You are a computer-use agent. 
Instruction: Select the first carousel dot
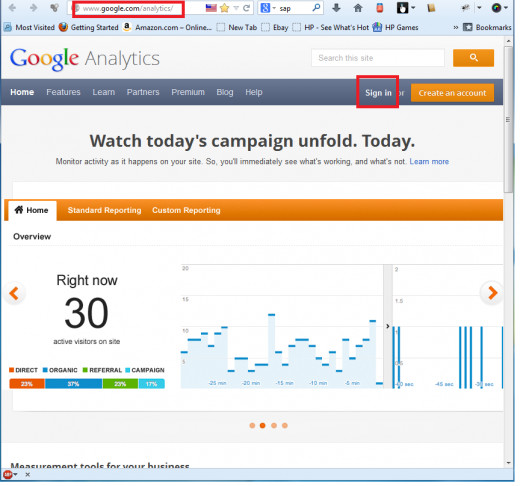click(x=252, y=425)
